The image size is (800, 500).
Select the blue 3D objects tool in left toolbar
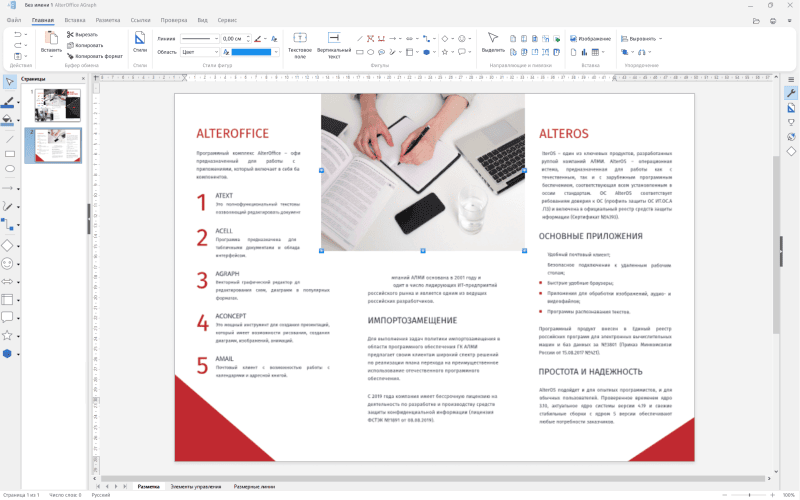[x=7, y=354]
